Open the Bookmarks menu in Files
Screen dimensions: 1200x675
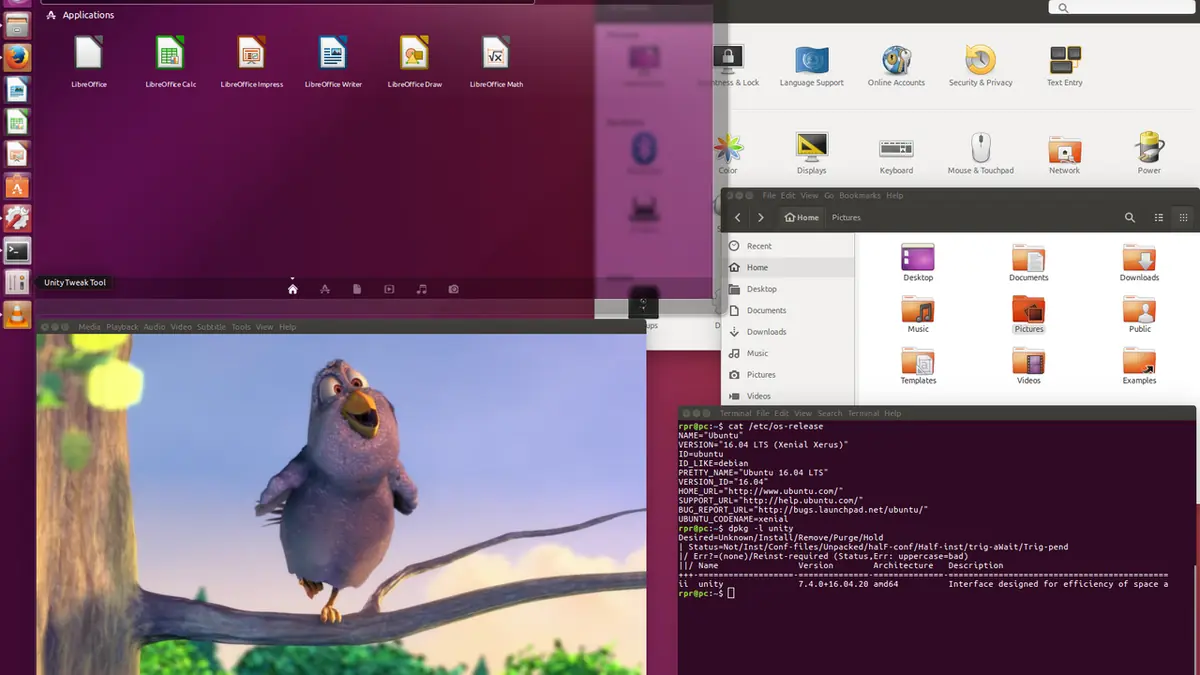click(860, 196)
